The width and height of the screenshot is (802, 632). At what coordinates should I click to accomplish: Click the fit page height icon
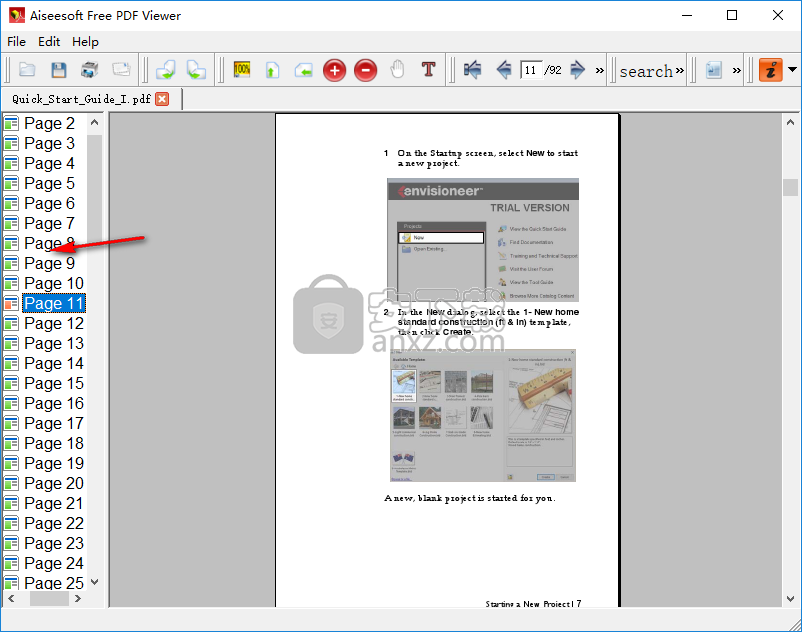[273, 70]
